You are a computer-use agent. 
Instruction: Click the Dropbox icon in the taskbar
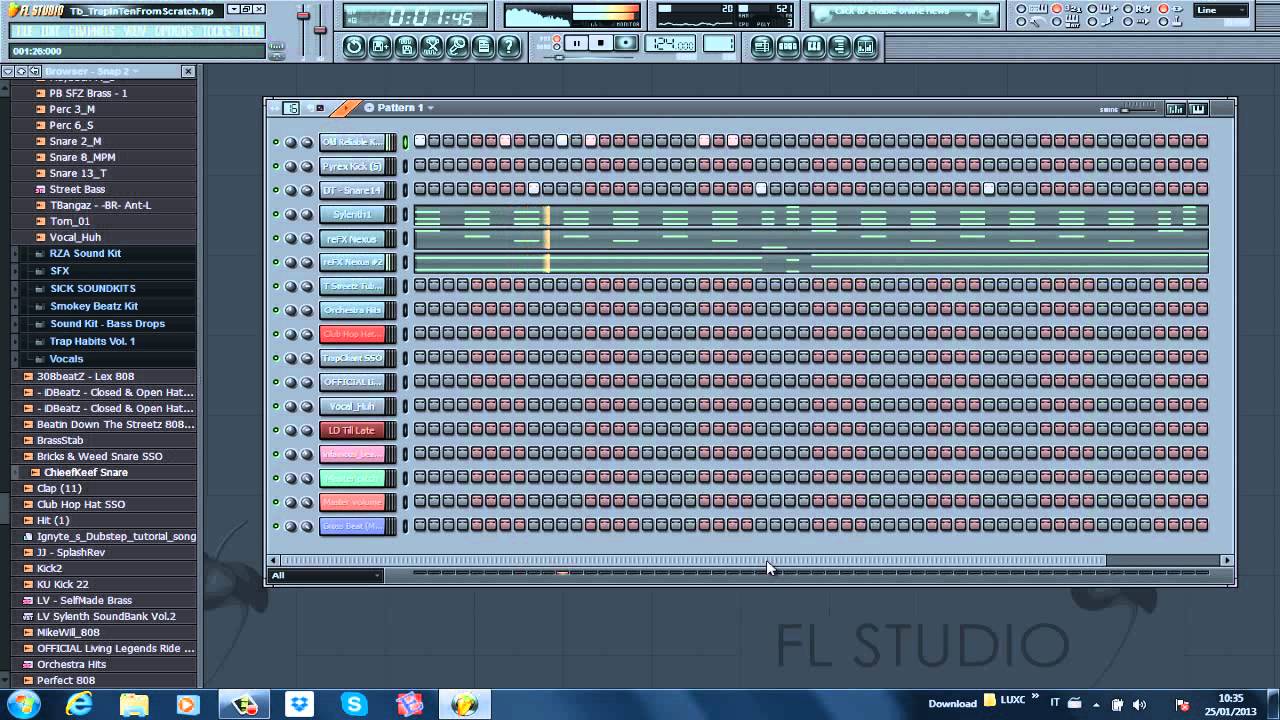click(299, 704)
